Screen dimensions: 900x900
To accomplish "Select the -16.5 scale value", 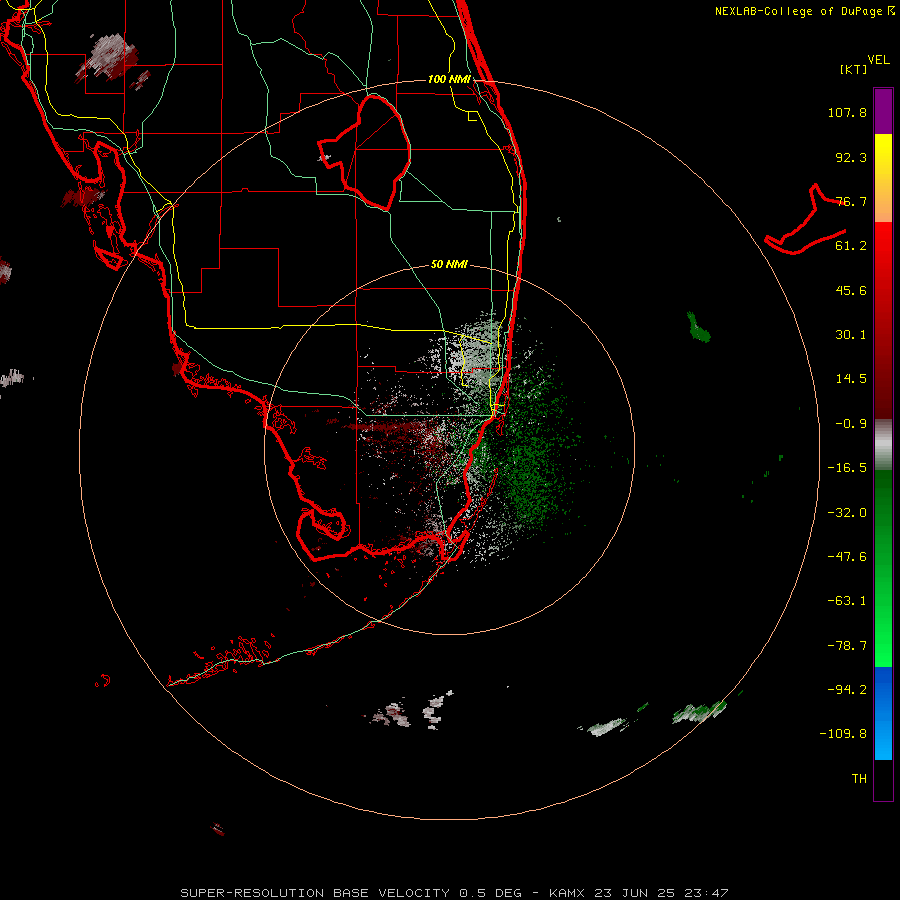I will pos(847,468).
